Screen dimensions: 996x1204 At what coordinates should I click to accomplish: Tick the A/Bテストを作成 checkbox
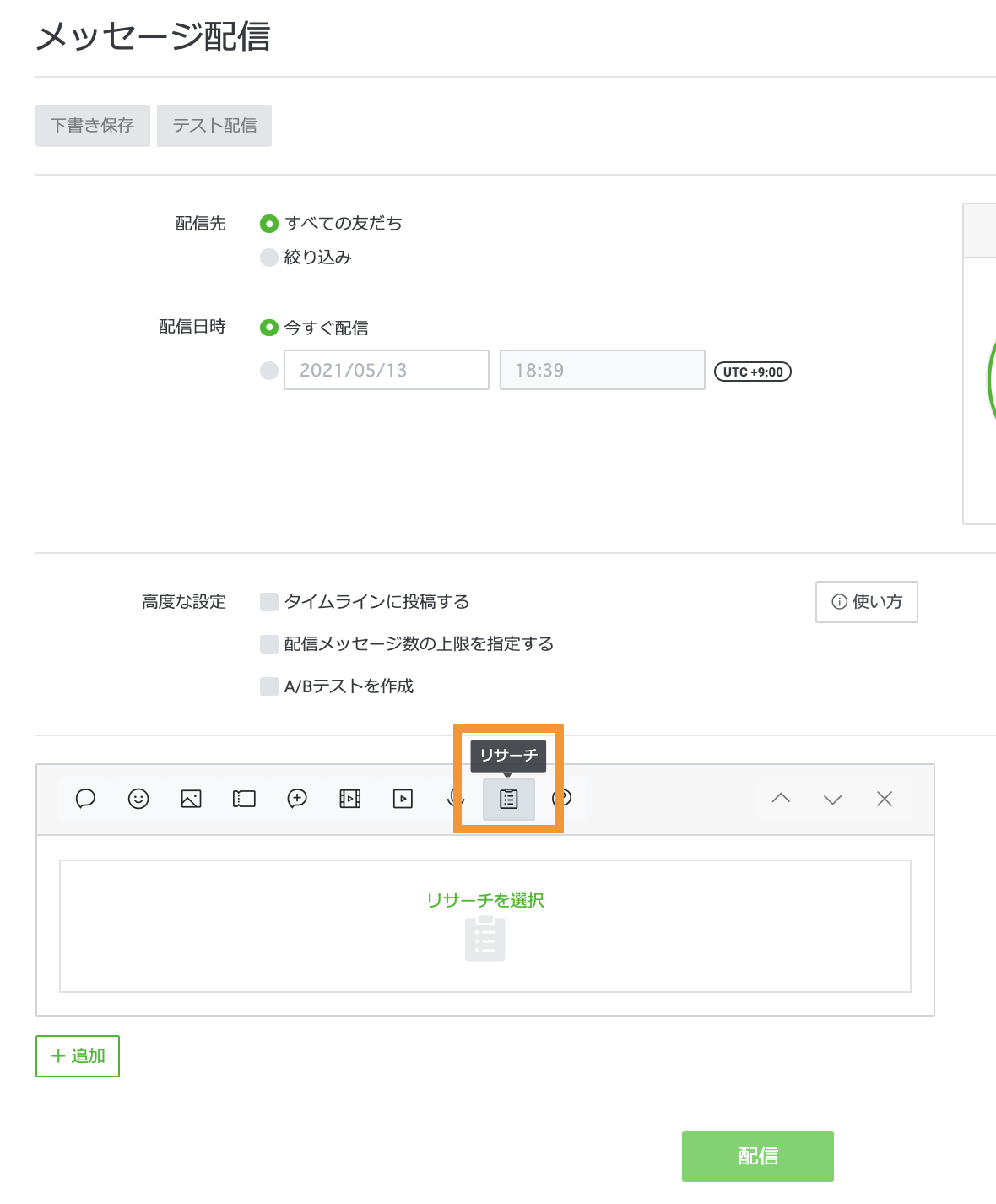pos(269,686)
